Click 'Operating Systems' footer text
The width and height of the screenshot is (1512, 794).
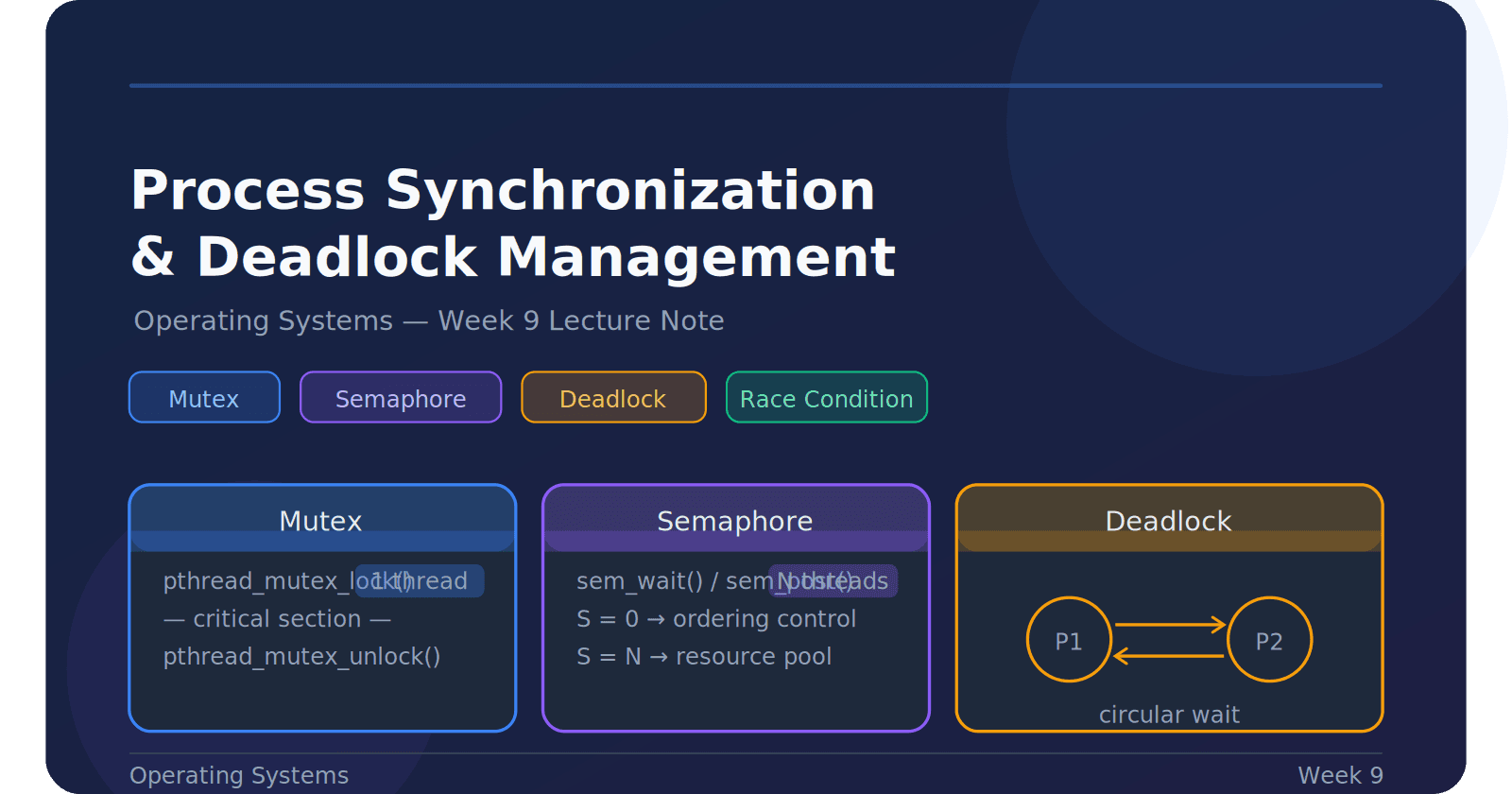[239, 775]
